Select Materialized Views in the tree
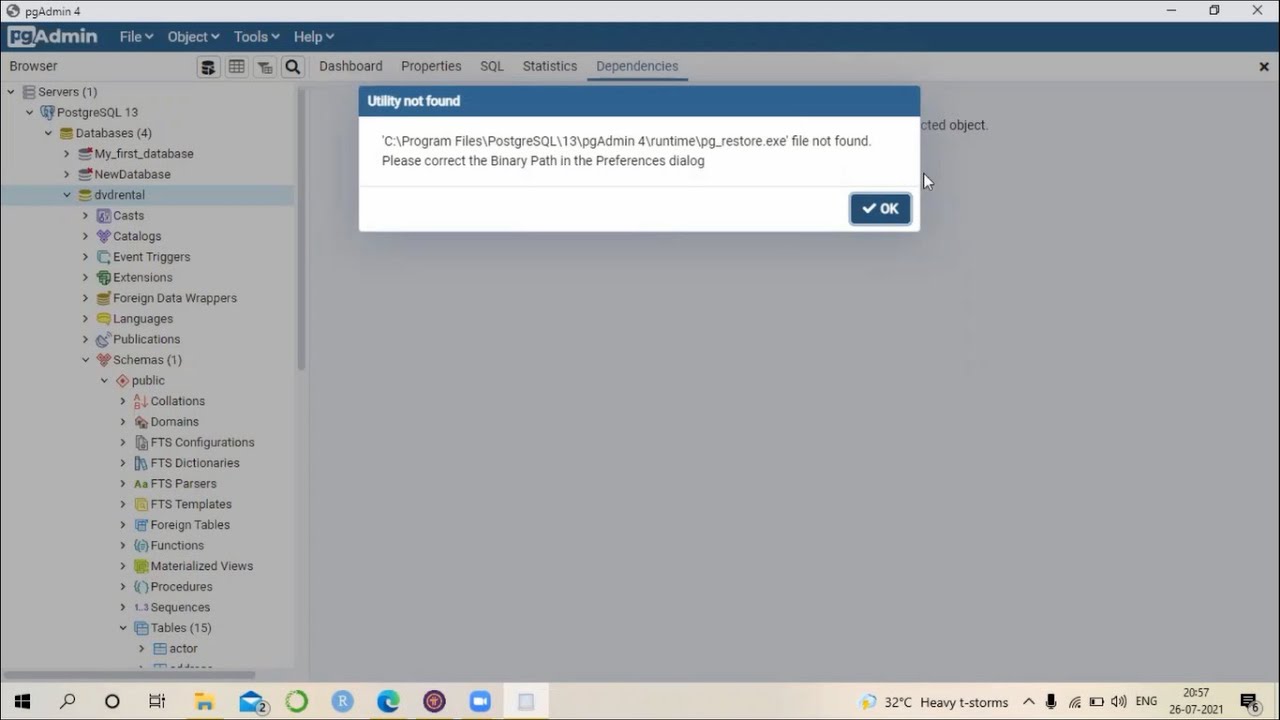1280x720 pixels. 202,566
